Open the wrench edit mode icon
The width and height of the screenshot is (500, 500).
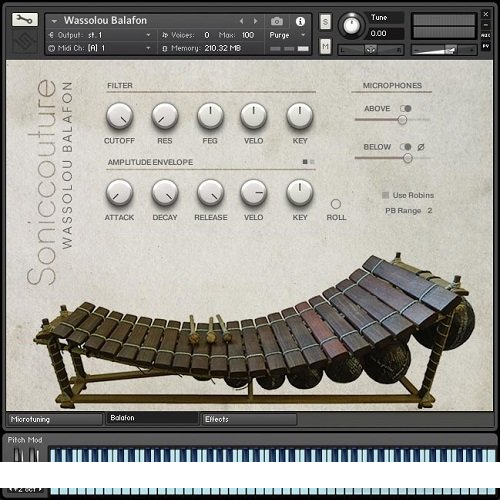(25, 20)
